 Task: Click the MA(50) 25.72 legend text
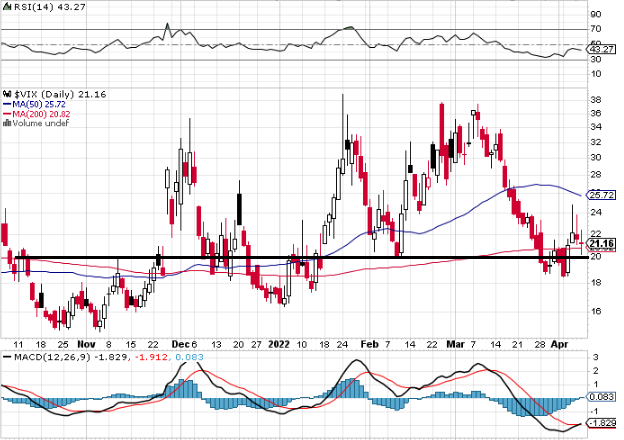coord(39,104)
